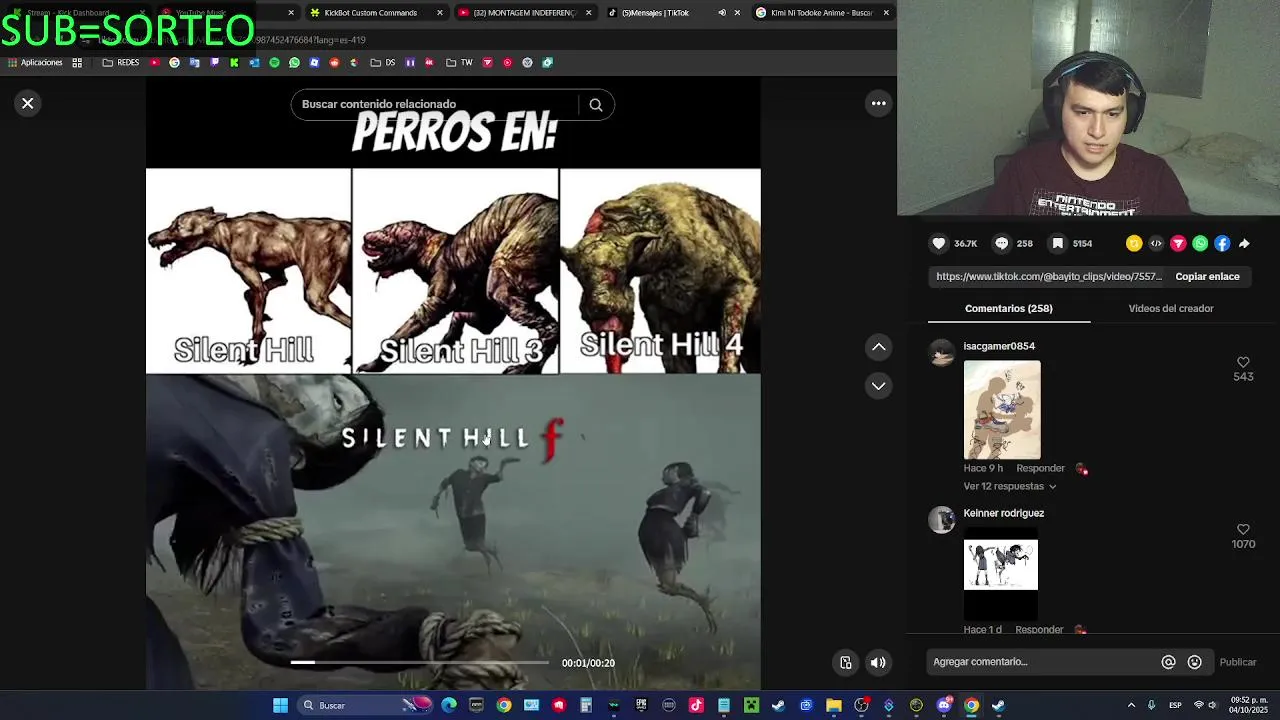Go to next video with down chevron
This screenshot has width=1280, height=720.
tap(878, 386)
